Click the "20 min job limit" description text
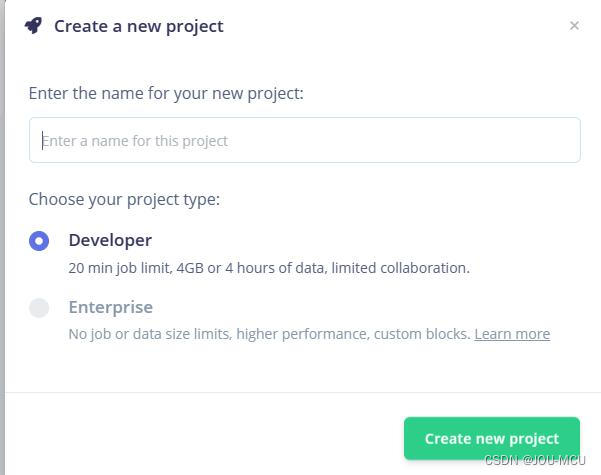601x475 pixels. 118,268
